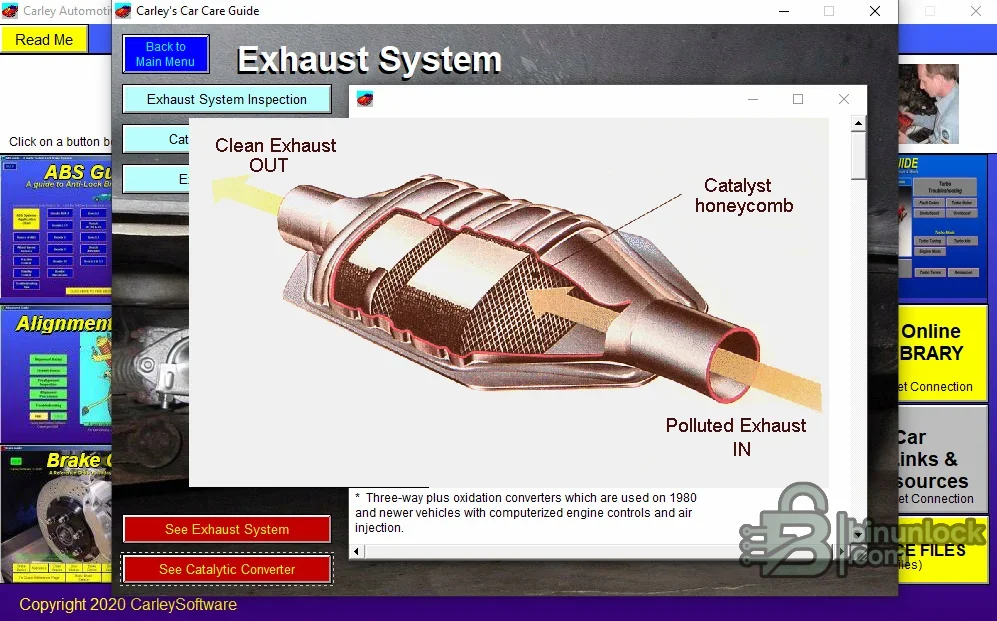This screenshot has height=621, width=997.
Task: Close the catalytic converter image popup
Action: [844, 99]
